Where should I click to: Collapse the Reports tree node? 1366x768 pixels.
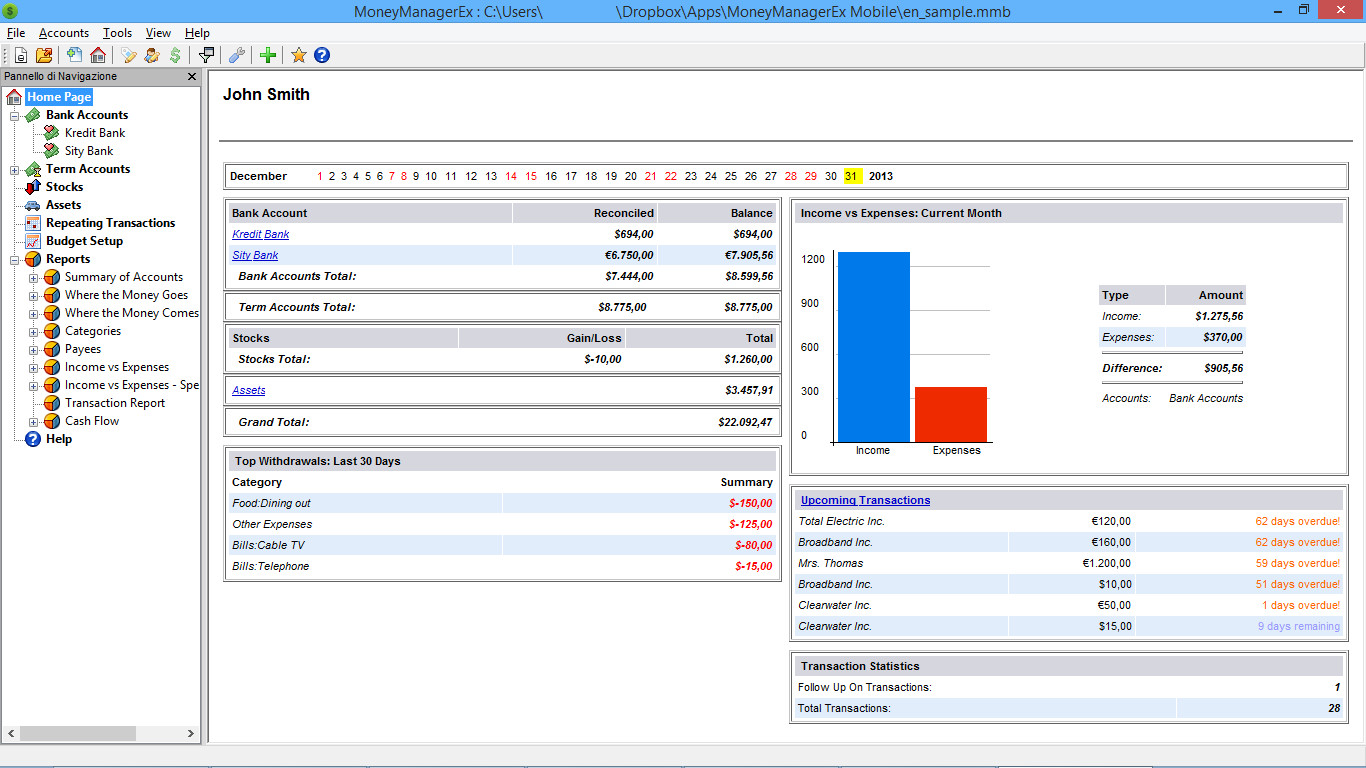click(15, 260)
